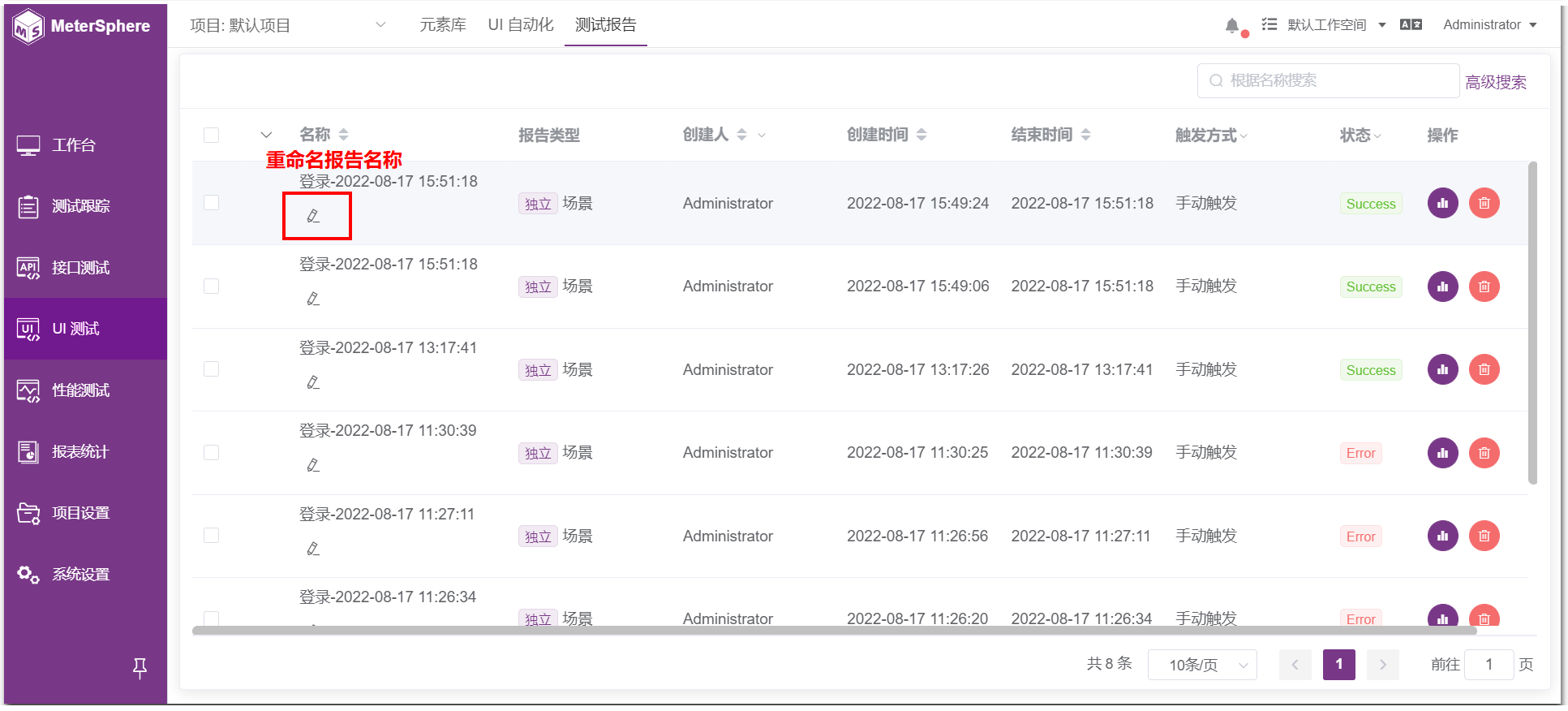
Task: Click the 根据名称搜索 search field
Action: 1328,80
